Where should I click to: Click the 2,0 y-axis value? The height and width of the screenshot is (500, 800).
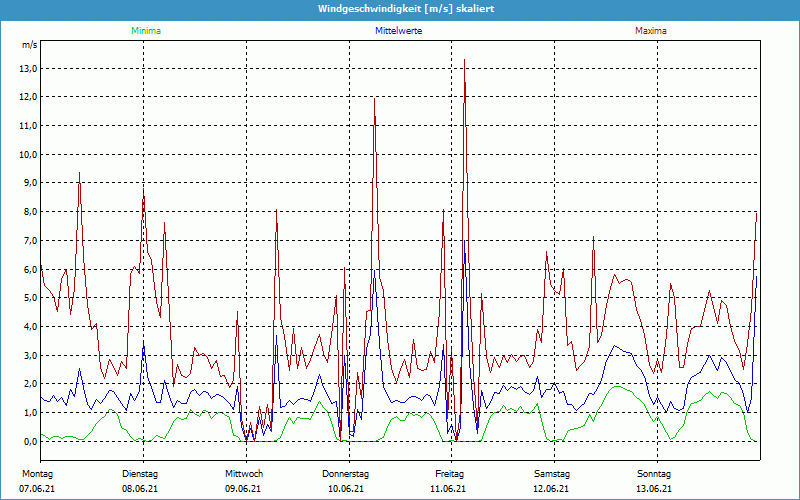point(30,384)
